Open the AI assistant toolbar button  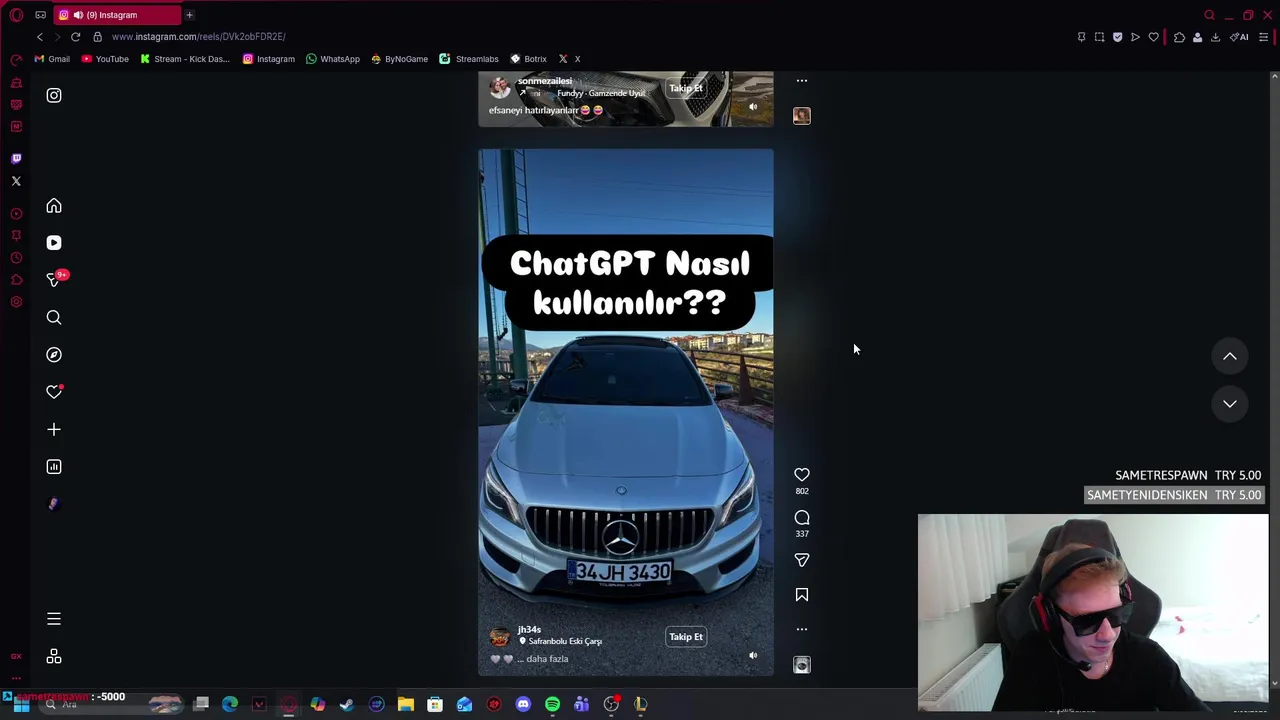click(x=1239, y=37)
